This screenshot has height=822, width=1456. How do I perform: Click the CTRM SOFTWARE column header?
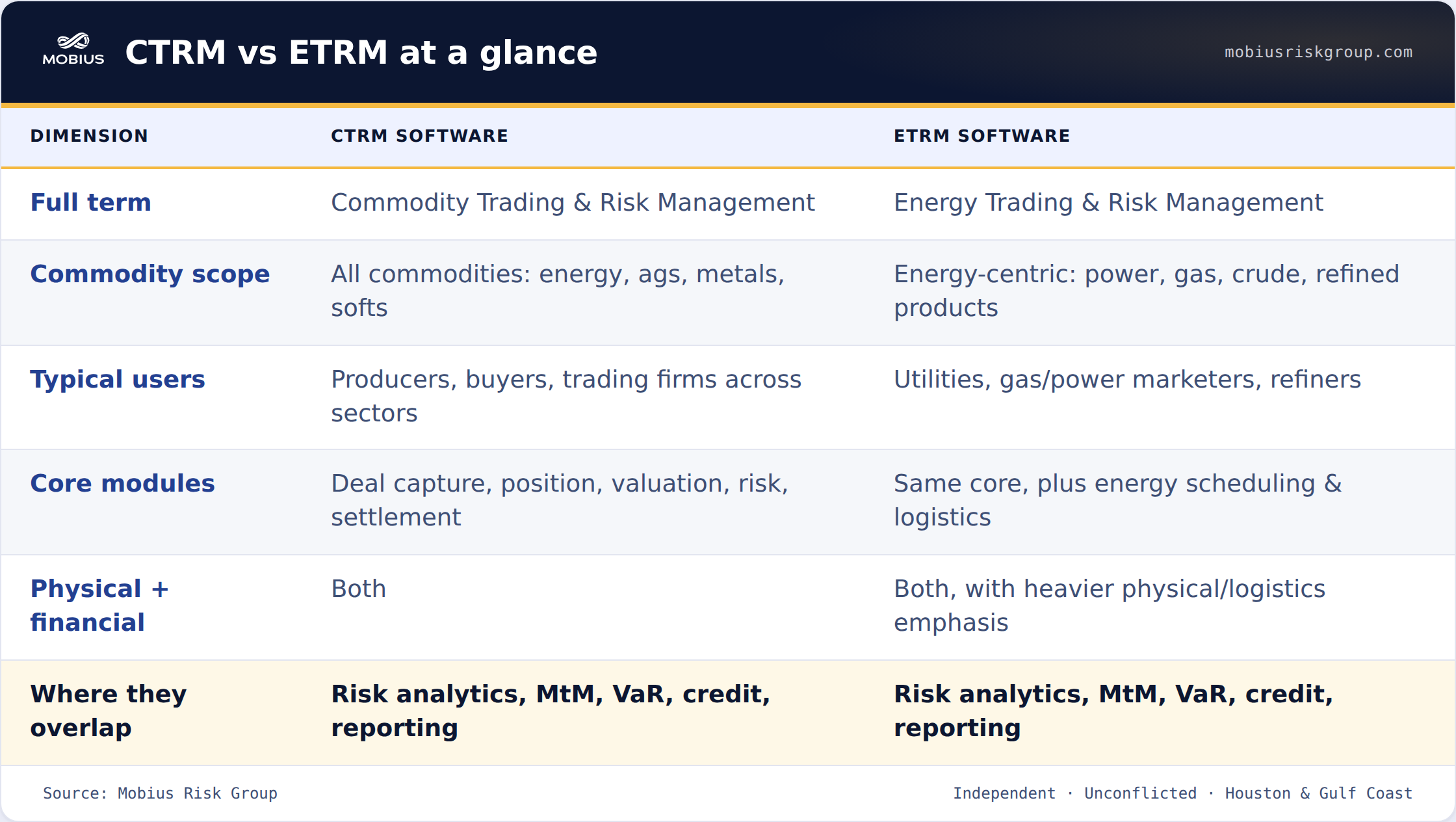tap(419, 136)
